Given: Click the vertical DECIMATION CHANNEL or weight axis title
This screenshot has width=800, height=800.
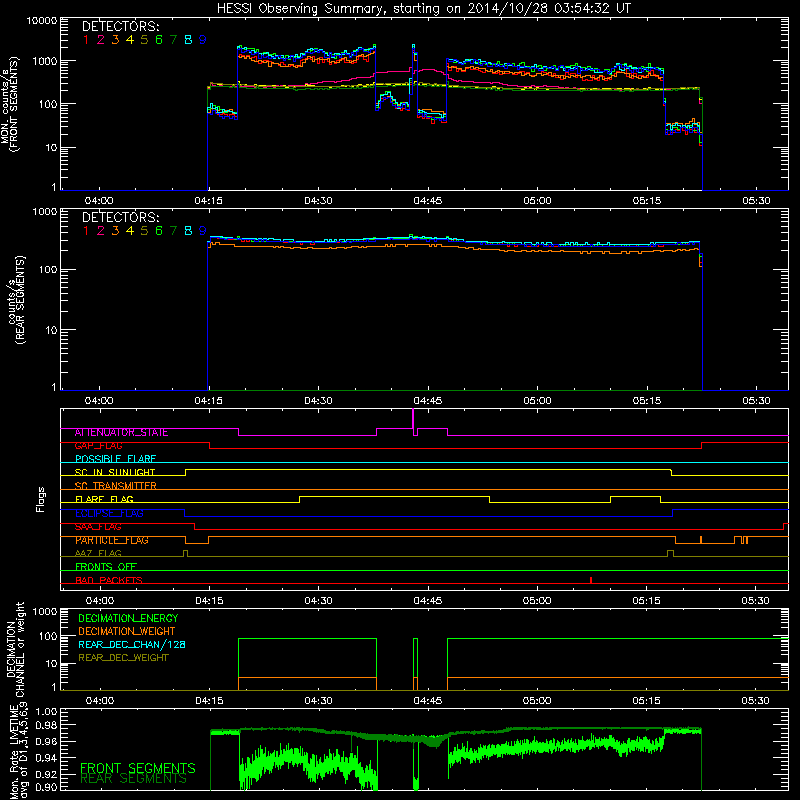Looking at the screenshot, I should pyautogui.click(x=16, y=649).
